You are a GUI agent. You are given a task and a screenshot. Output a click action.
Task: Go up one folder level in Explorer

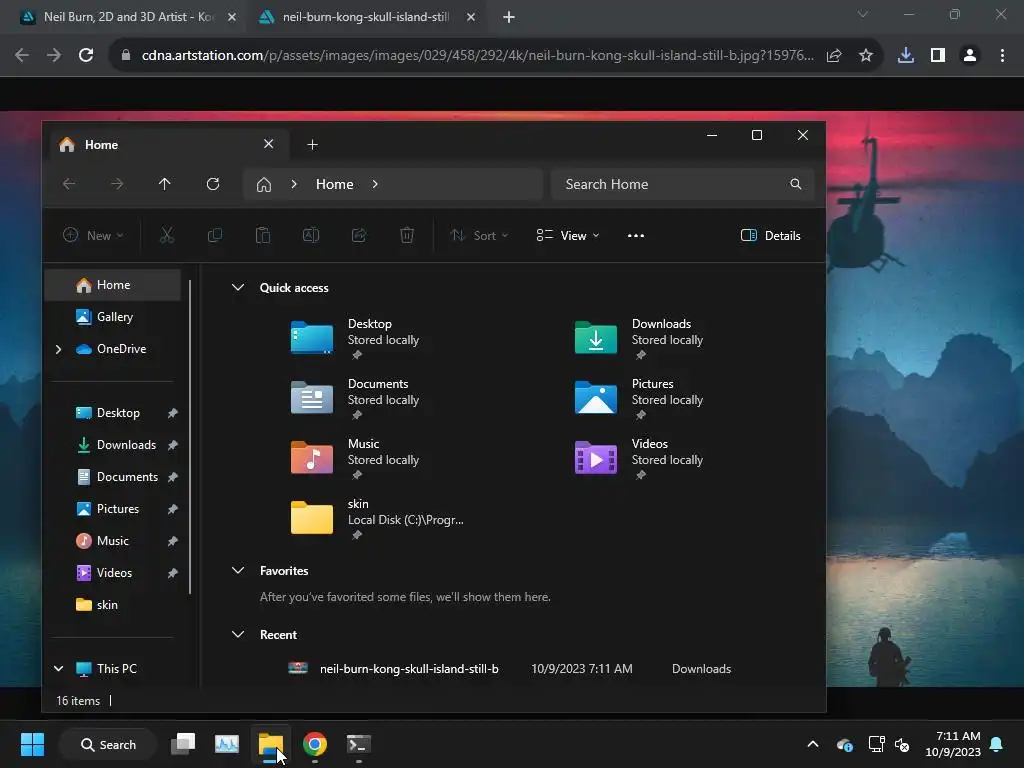pyautogui.click(x=165, y=184)
